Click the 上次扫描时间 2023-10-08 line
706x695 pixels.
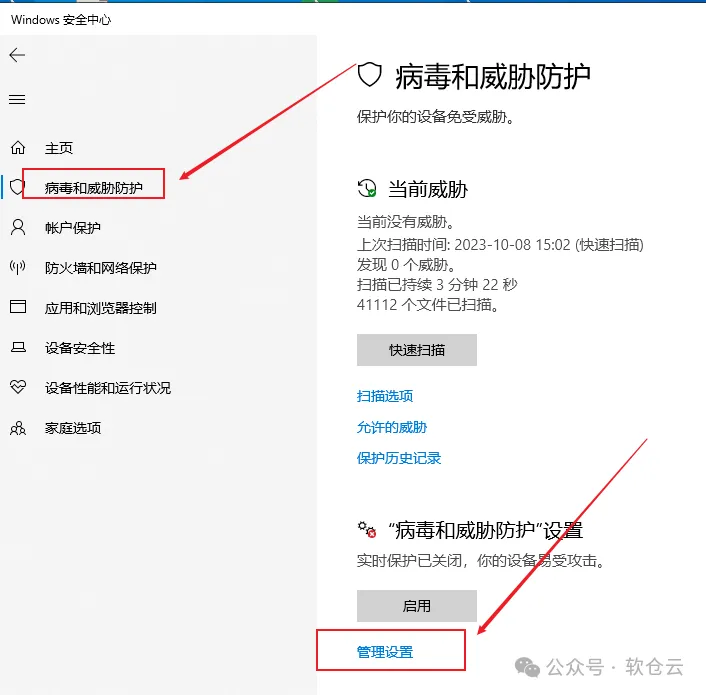500,244
